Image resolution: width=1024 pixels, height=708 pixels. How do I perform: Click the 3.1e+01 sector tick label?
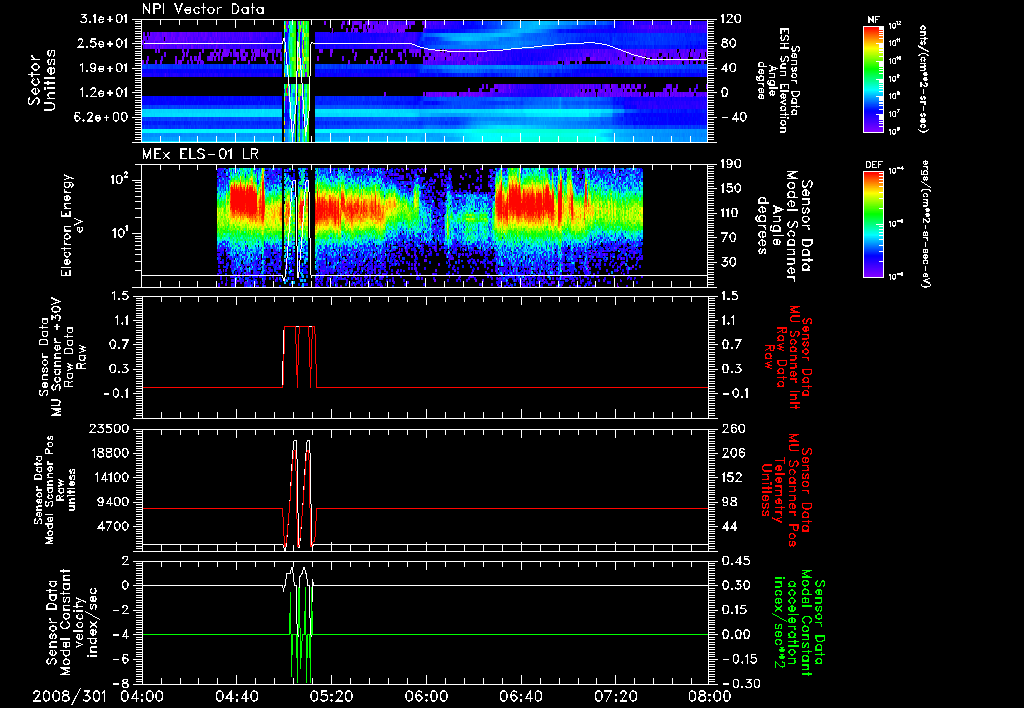click(111, 19)
